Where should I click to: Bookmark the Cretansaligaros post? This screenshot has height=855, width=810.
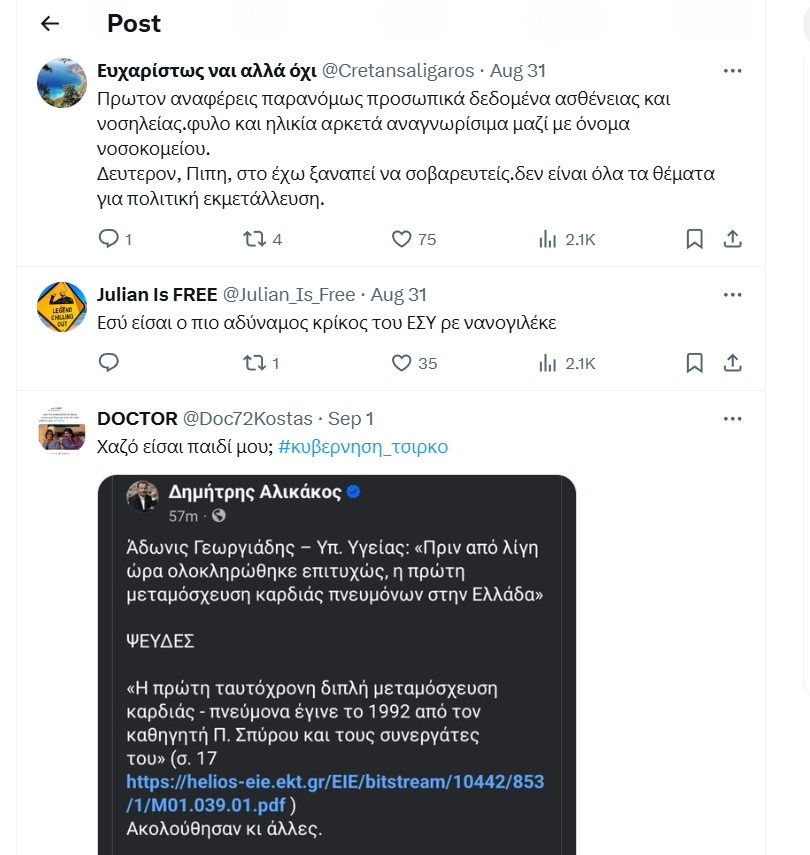tap(694, 239)
